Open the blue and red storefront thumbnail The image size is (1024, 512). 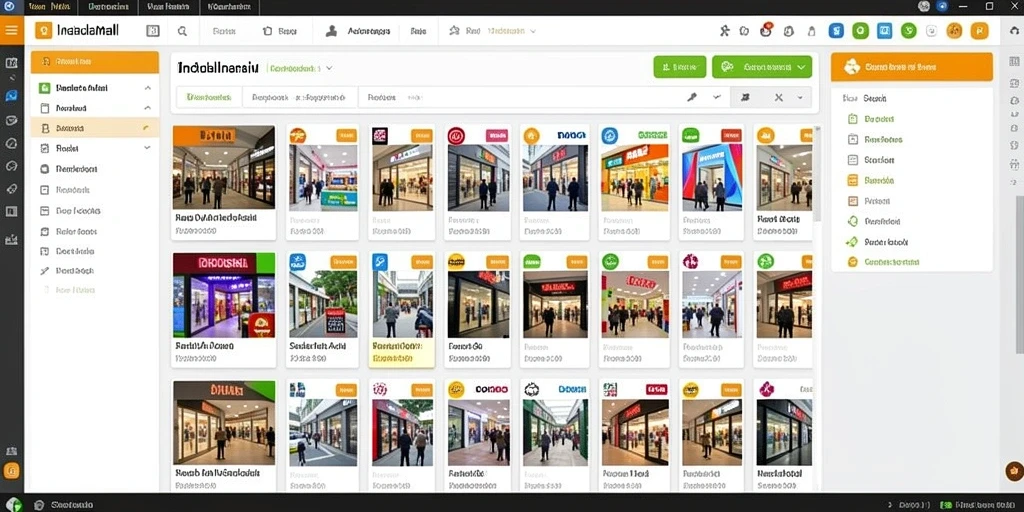pyautogui.click(x=711, y=178)
